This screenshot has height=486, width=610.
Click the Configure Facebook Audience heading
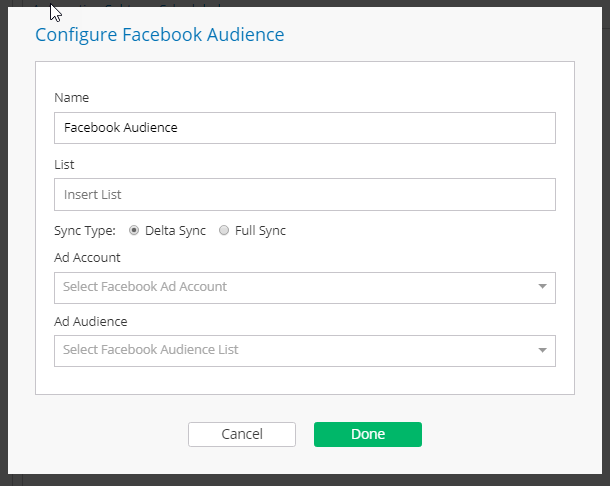pos(160,35)
